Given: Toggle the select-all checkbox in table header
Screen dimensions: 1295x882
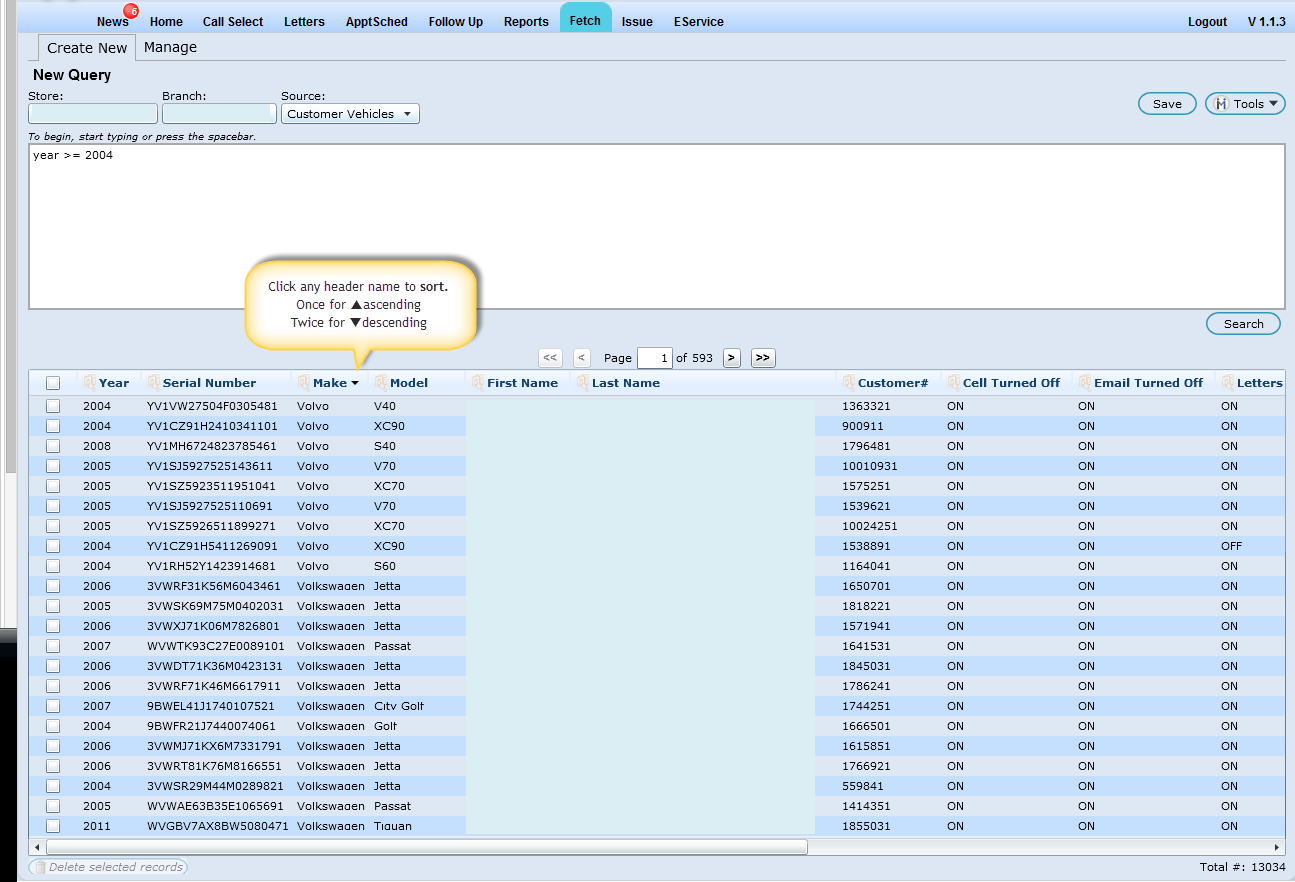Looking at the screenshot, I should [53, 383].
